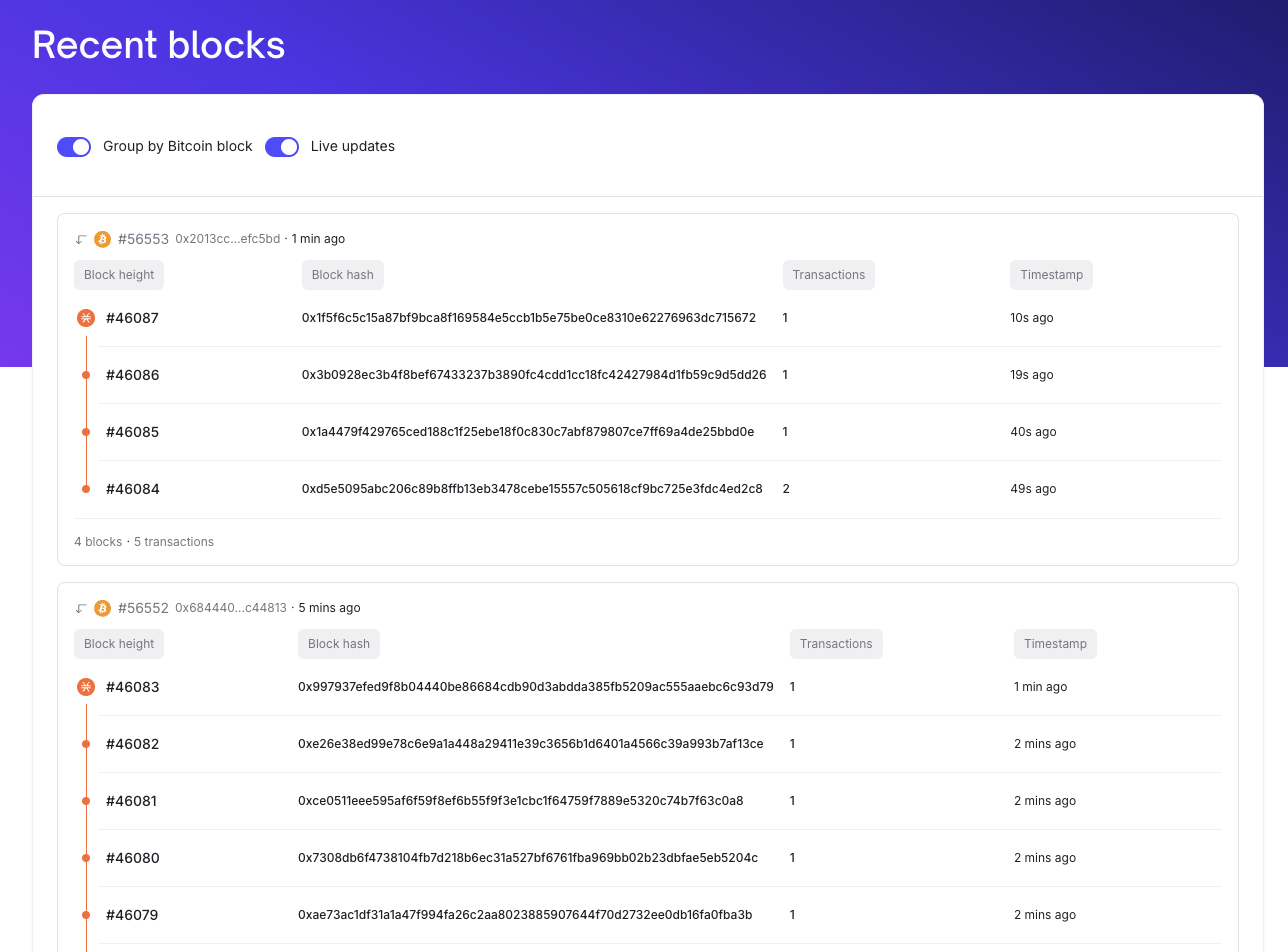Click the Bitcoin icon for block #56552
1288x952 pixels.
coord(101,607)
